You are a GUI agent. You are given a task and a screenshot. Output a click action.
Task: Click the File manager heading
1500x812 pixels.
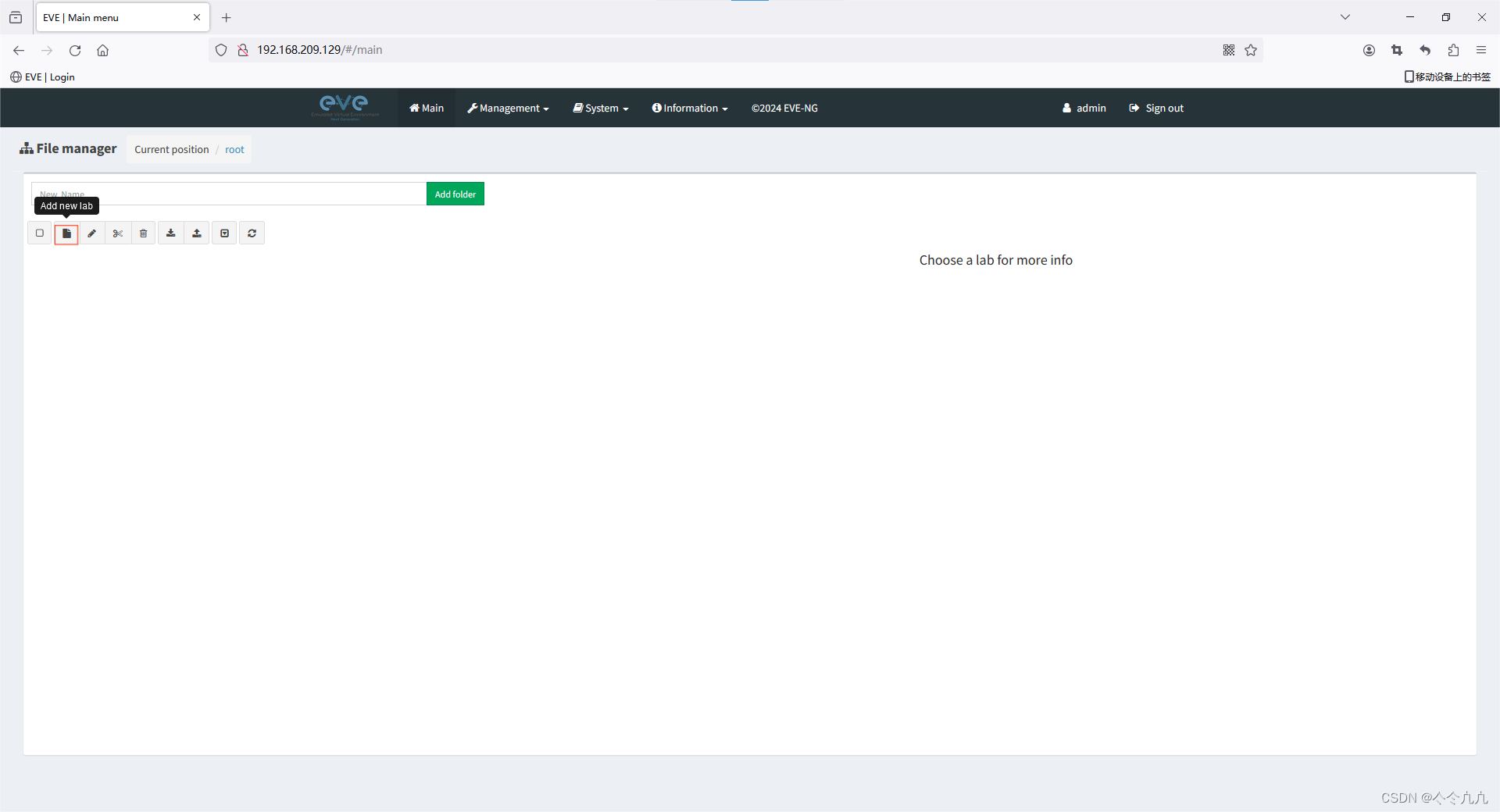68,148
